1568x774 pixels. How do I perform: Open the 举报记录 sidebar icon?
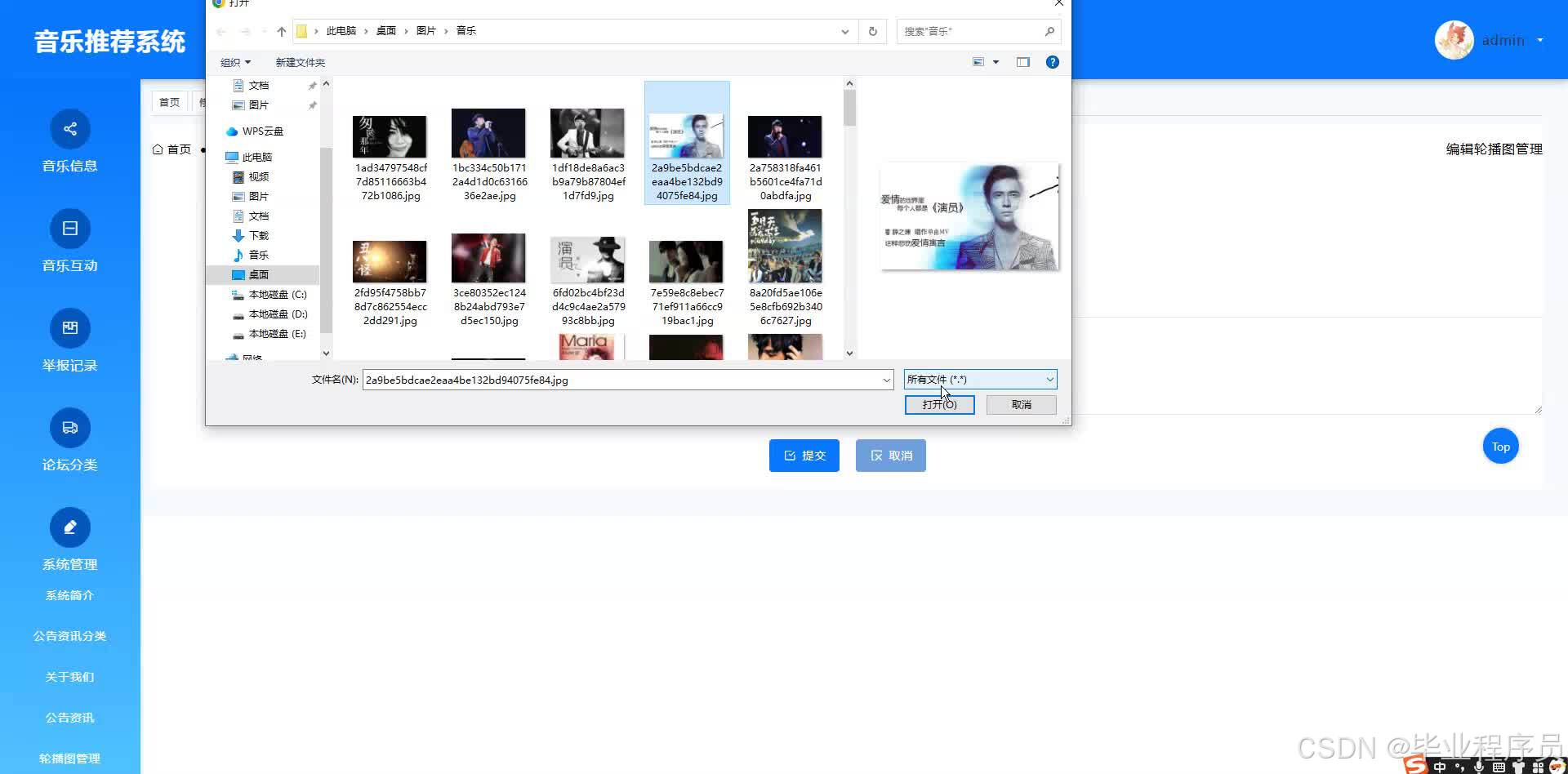[x=70, y=328]
